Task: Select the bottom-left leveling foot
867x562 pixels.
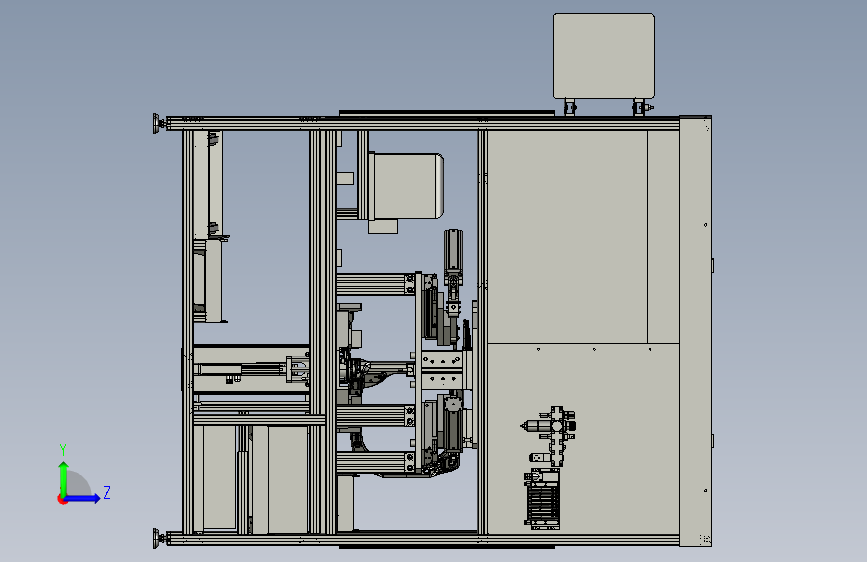Action: tap(159, 538)
